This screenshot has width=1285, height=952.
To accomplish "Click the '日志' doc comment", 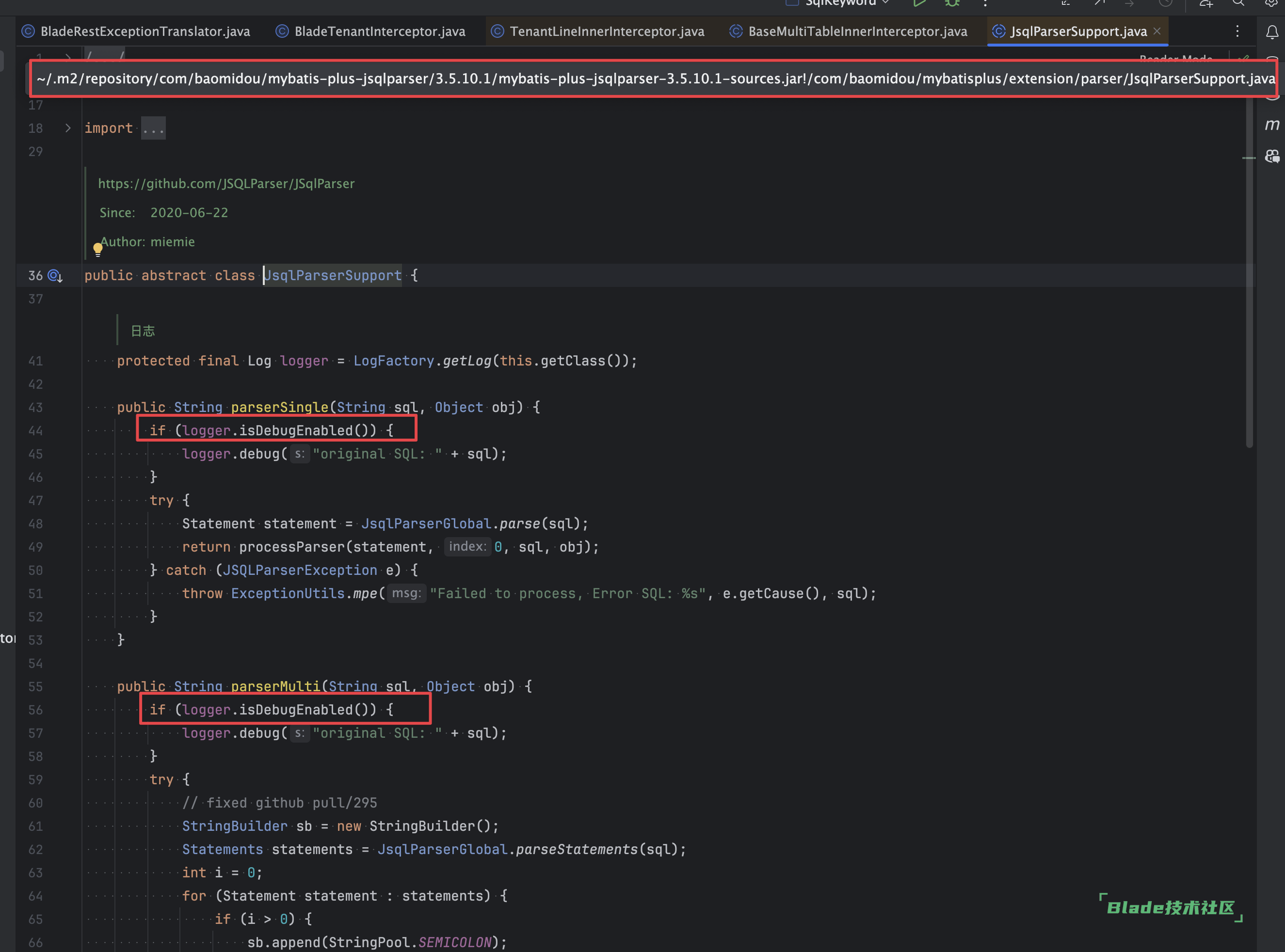I will coord(143,331).
